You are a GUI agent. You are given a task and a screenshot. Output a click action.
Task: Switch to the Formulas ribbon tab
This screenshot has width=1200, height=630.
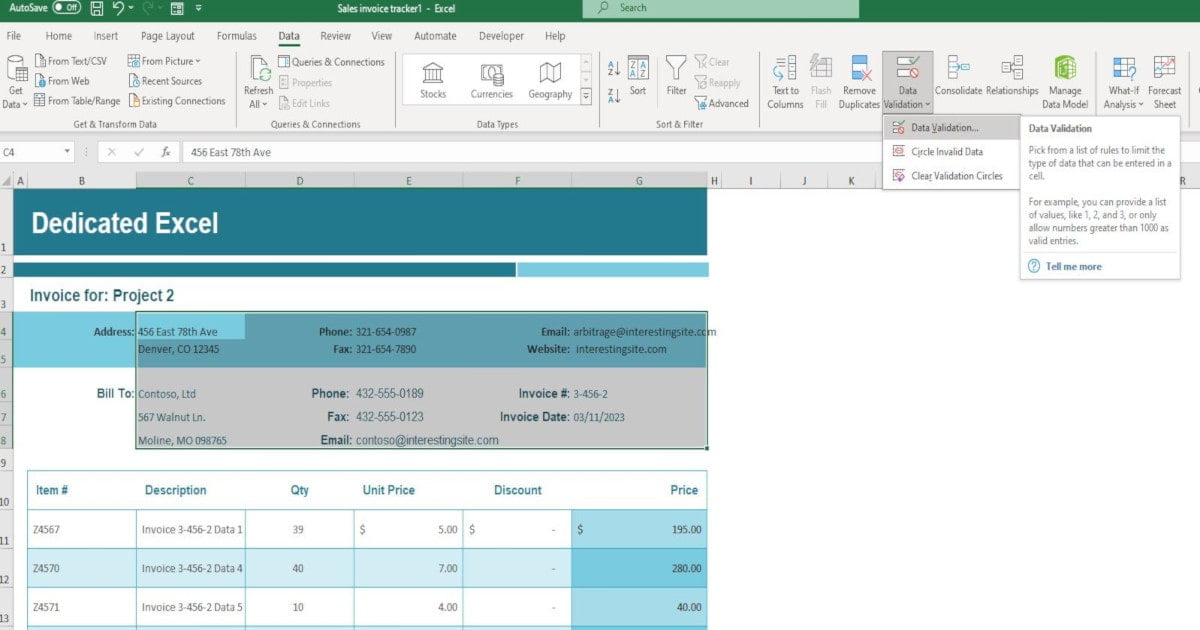[x=236, y=35]
